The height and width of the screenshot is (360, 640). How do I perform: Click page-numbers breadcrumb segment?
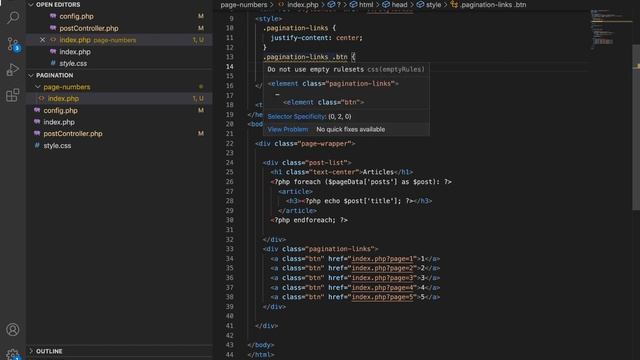244,5
